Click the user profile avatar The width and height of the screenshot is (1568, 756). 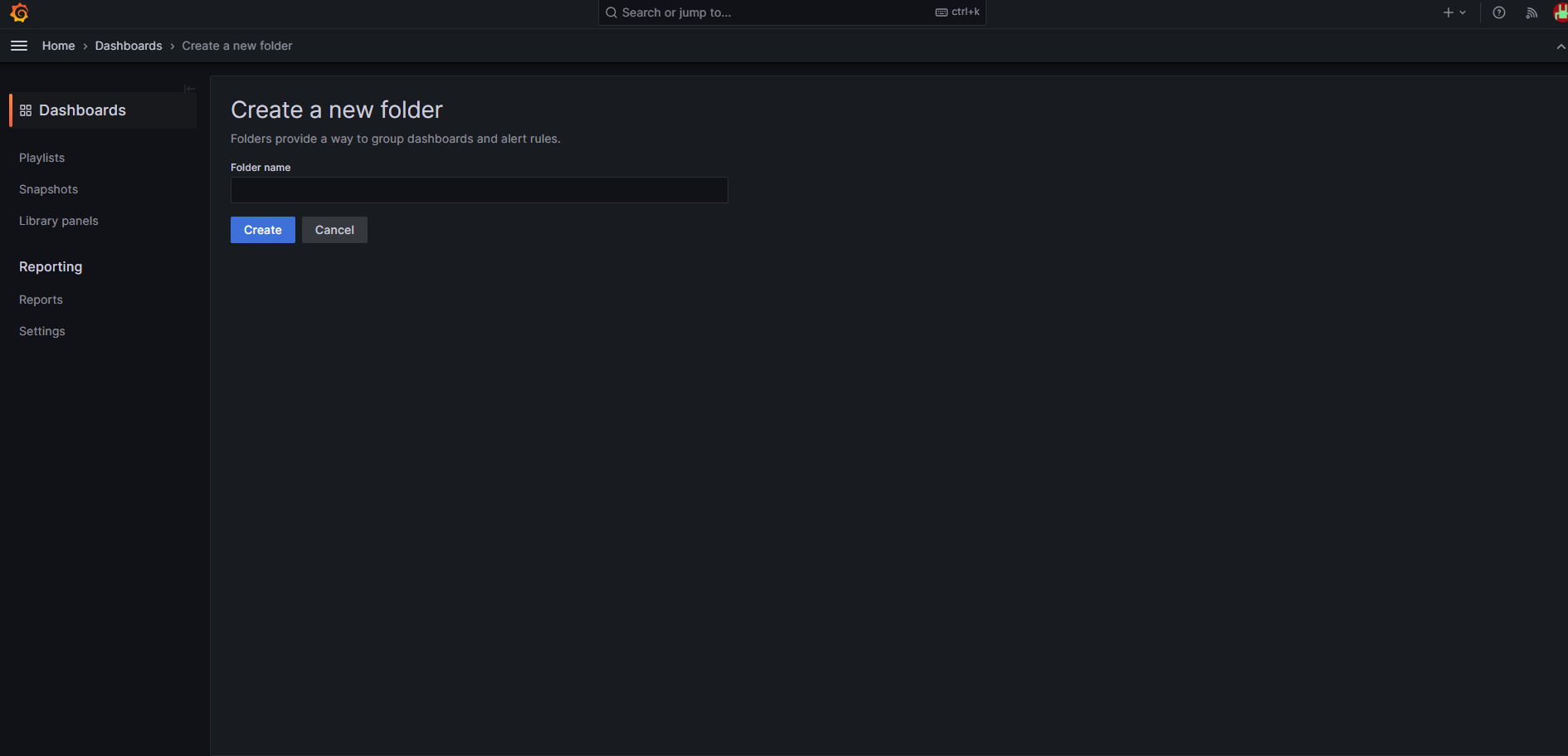point(1560,12)
